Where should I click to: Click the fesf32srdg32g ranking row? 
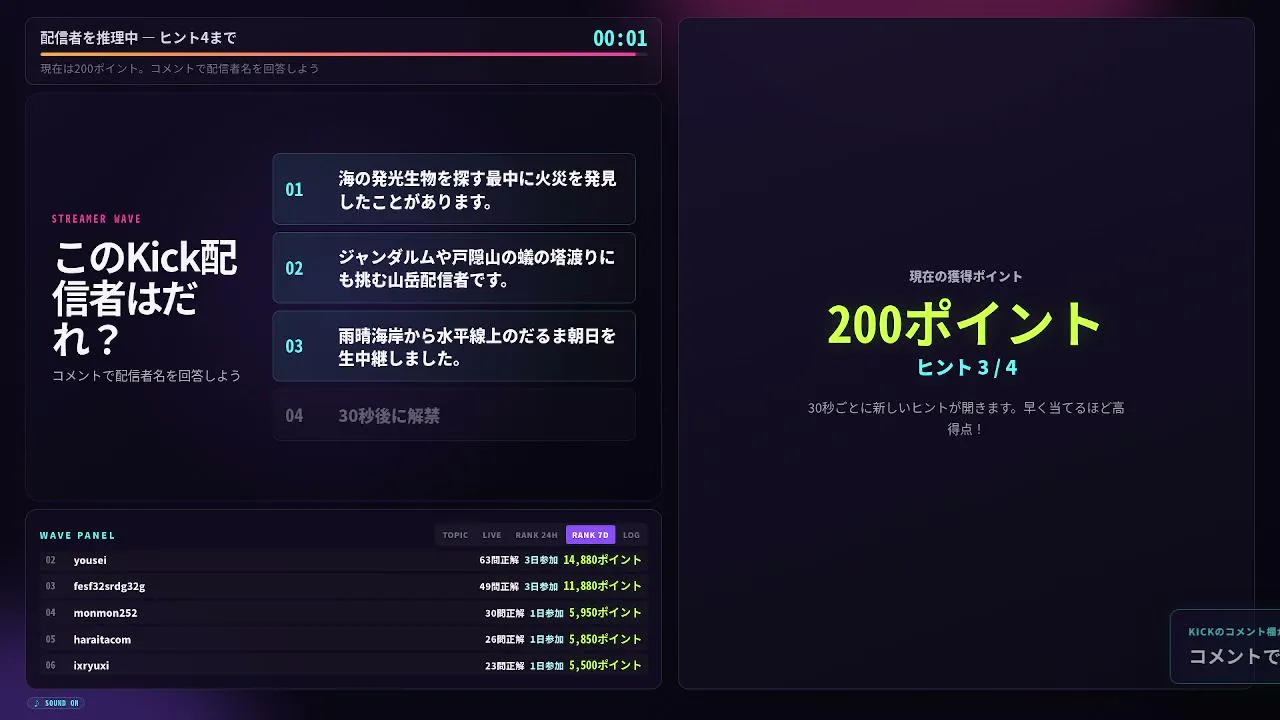pyautogui.click(x=343, y=586)
